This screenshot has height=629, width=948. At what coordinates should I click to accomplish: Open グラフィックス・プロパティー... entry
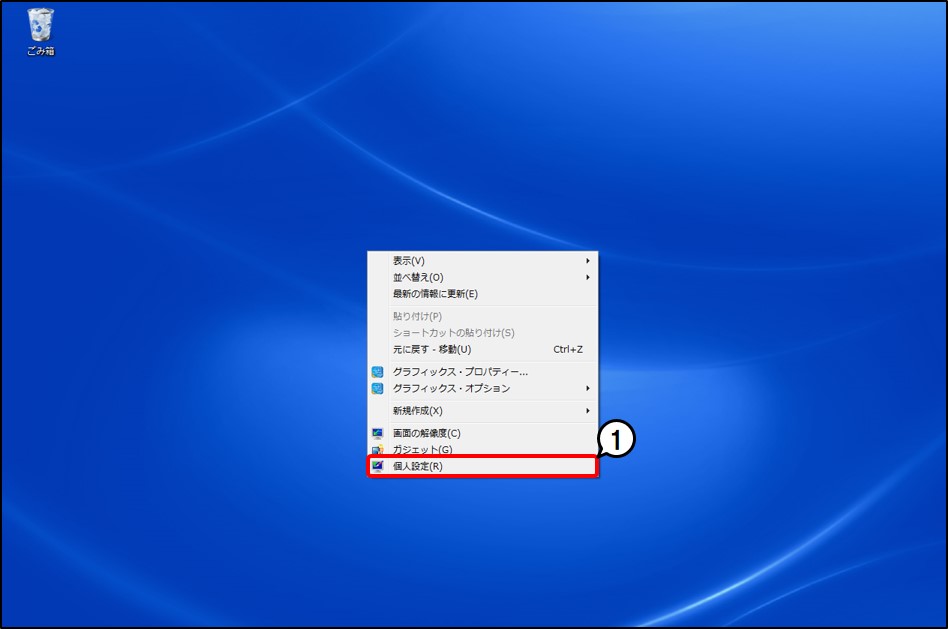pos(482,372)
